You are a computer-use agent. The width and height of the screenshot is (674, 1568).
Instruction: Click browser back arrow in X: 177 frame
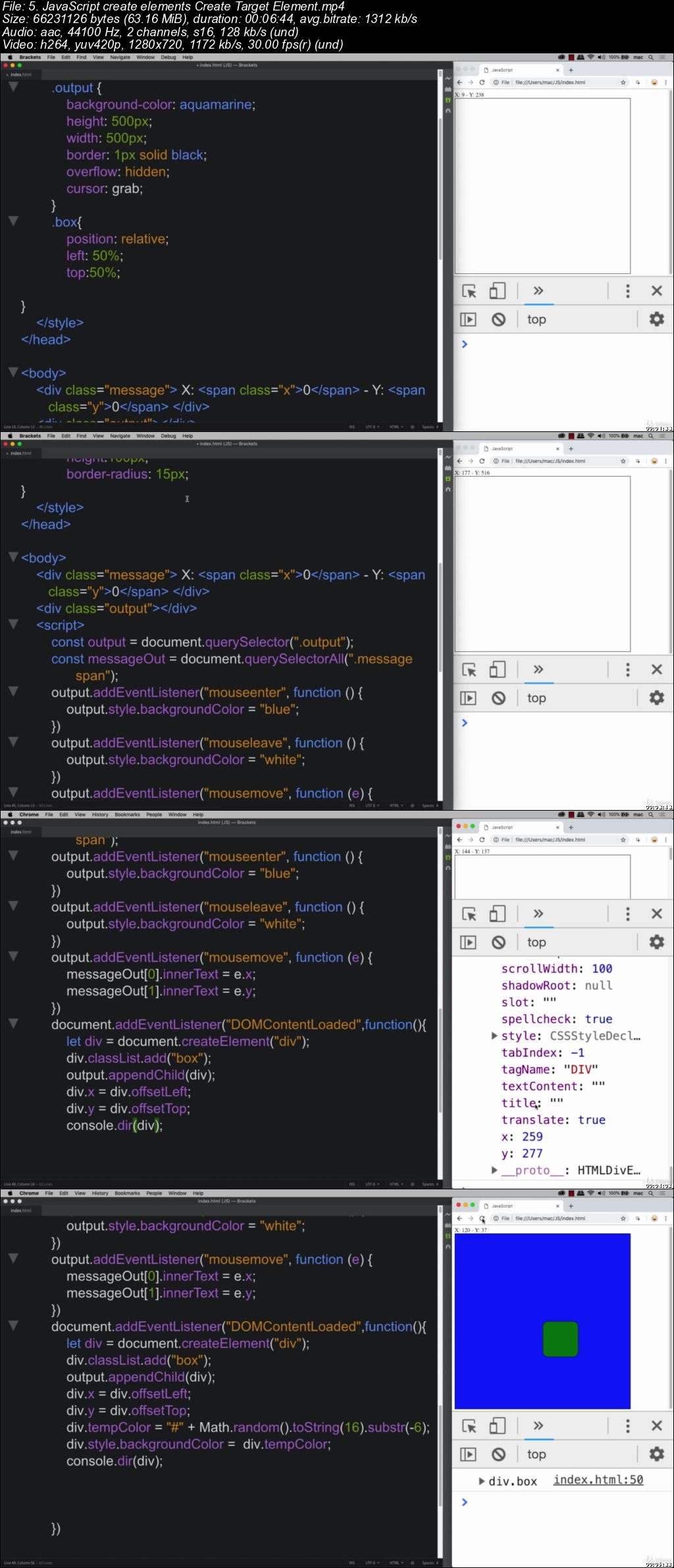(x=460, y=462)
